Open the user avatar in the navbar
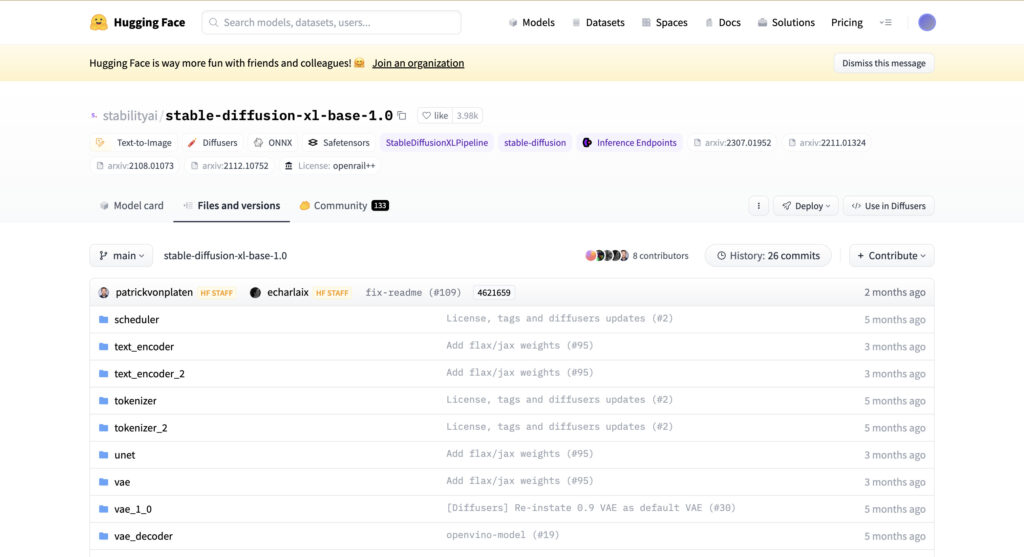 coord(927,22)
